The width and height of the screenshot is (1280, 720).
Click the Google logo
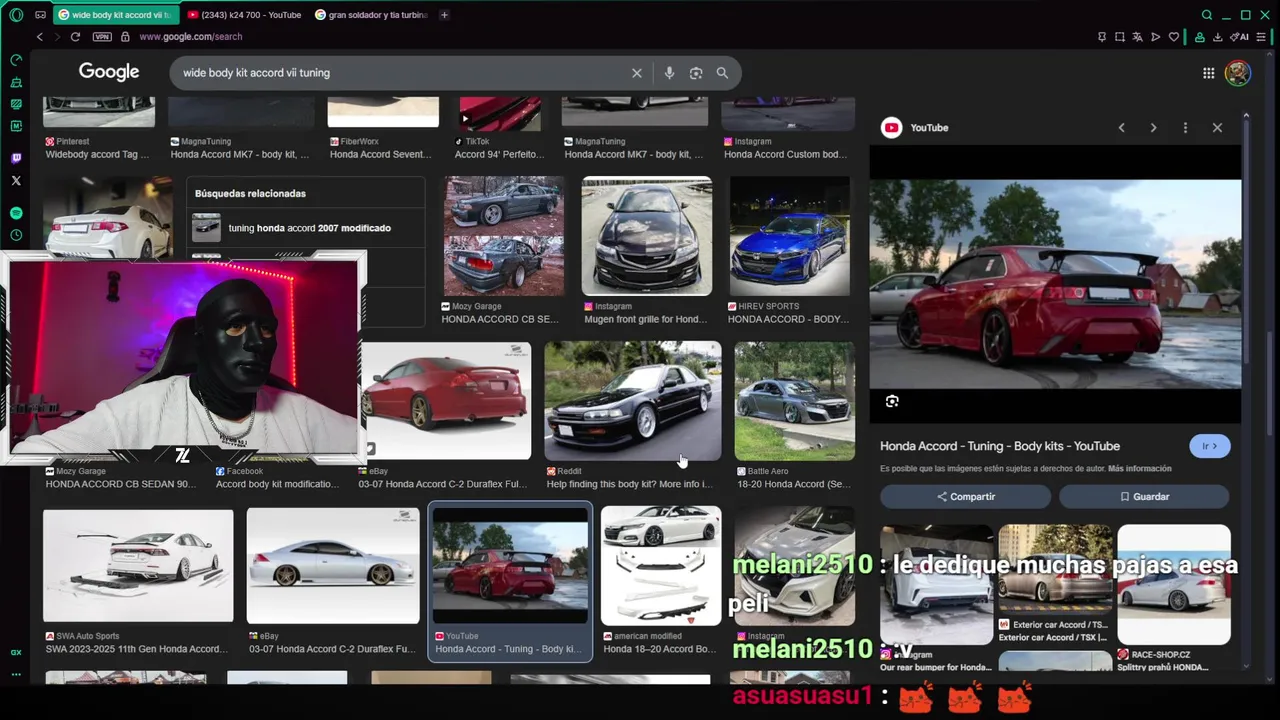109,72
